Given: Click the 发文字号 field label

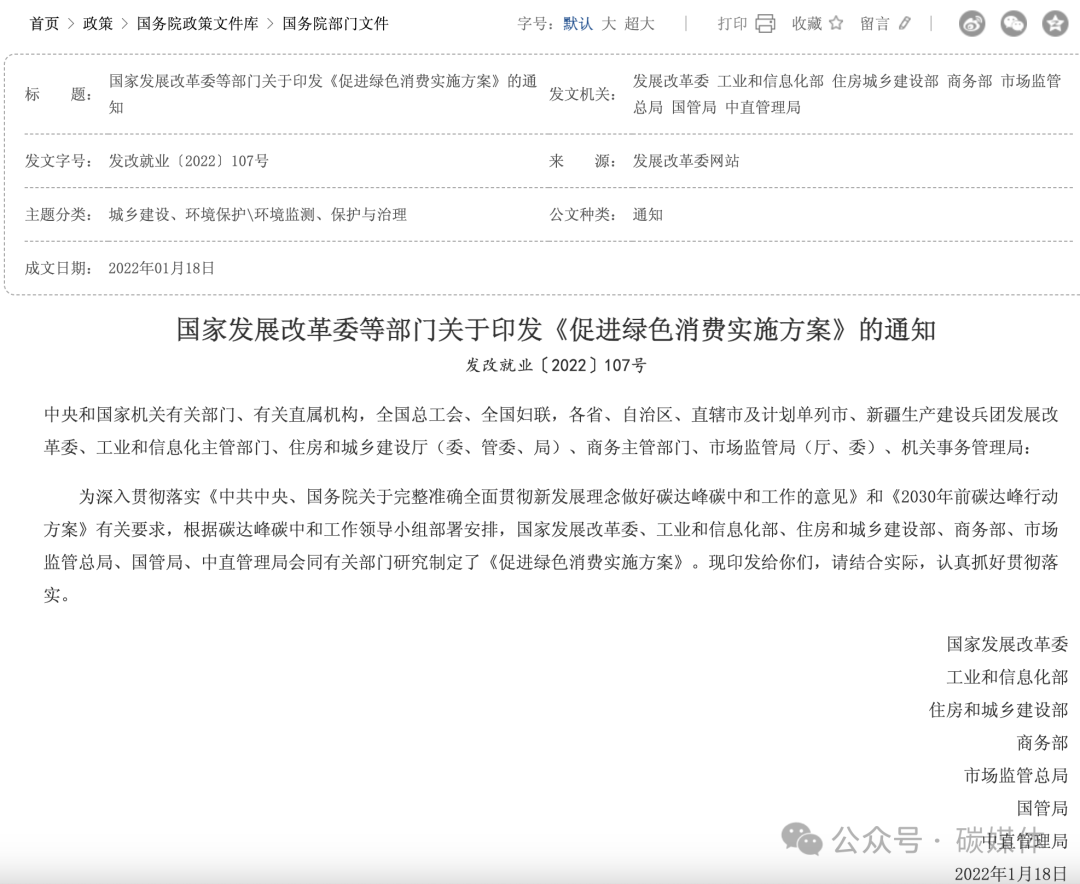Looking at the screenshot, I should tap(59, 161).
